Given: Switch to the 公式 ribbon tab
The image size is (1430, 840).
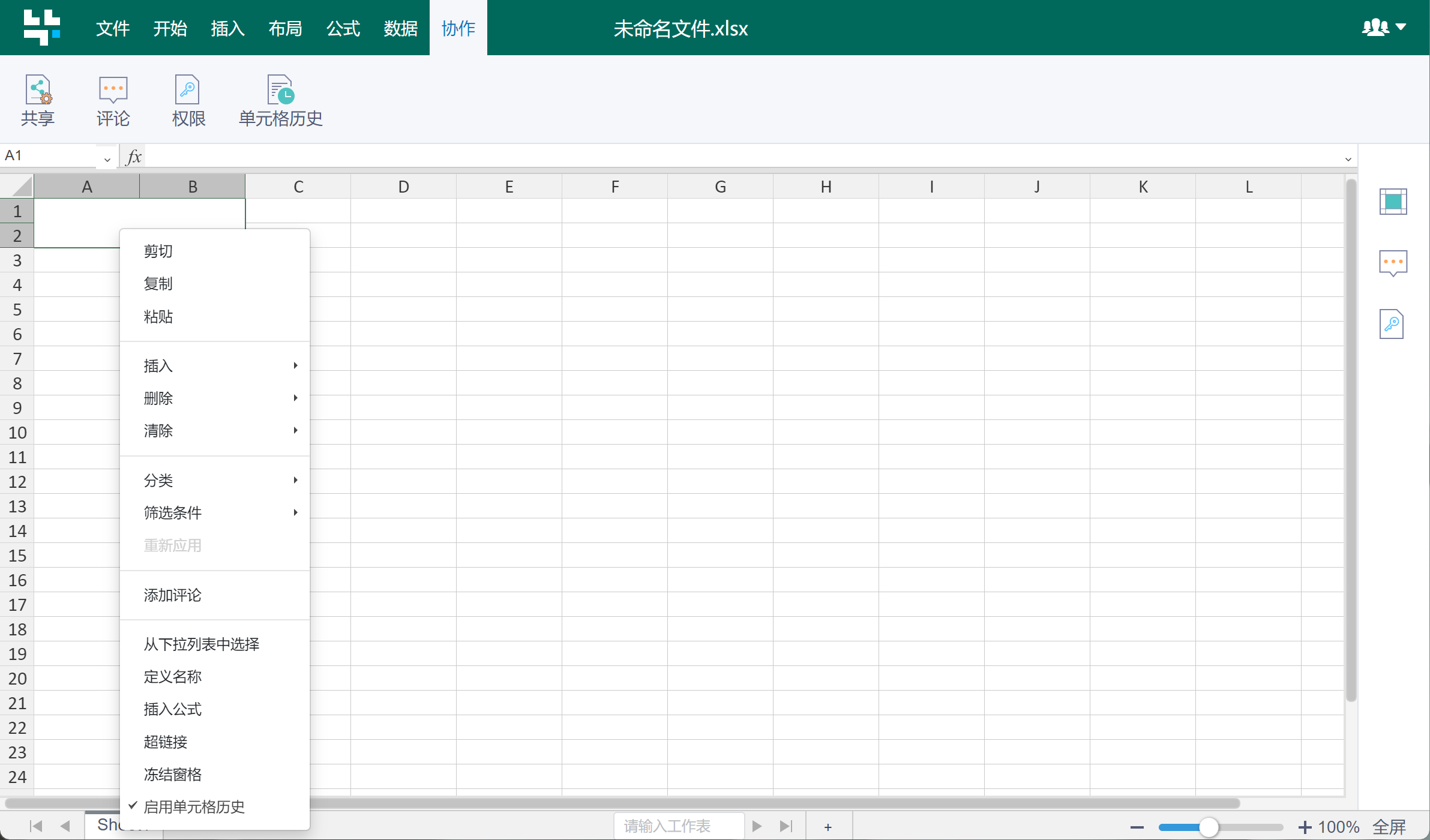Looking at the screenshot, I should pyautogui.click(x=343, y=28).
